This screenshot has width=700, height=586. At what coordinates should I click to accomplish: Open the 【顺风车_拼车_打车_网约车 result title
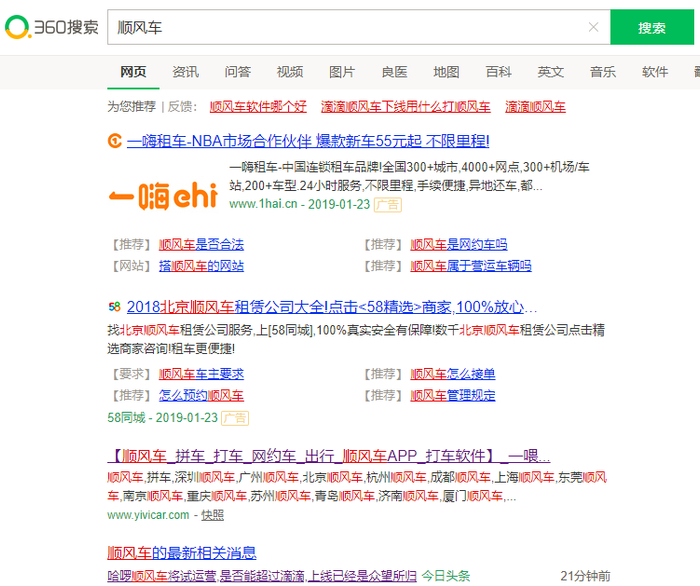click(329, 456)
